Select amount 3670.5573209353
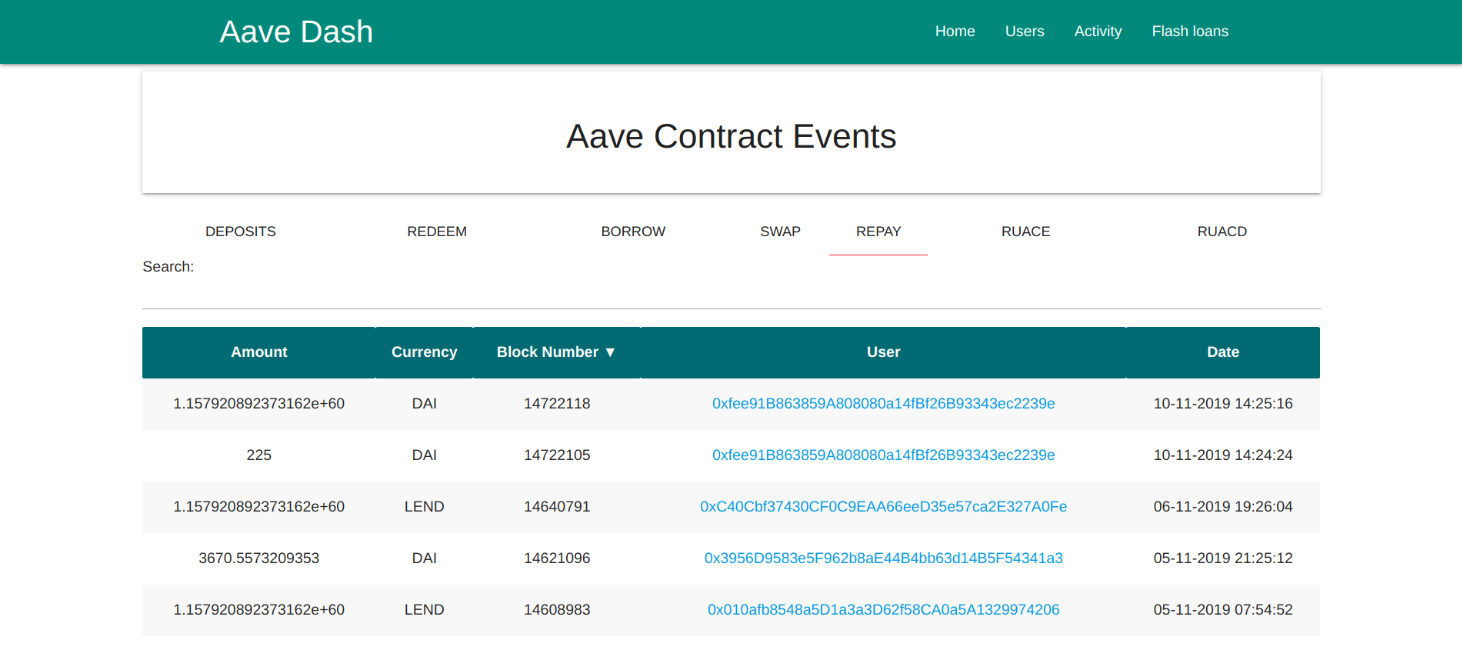This screenshot has height=654, width=1462. click(259, 558)
